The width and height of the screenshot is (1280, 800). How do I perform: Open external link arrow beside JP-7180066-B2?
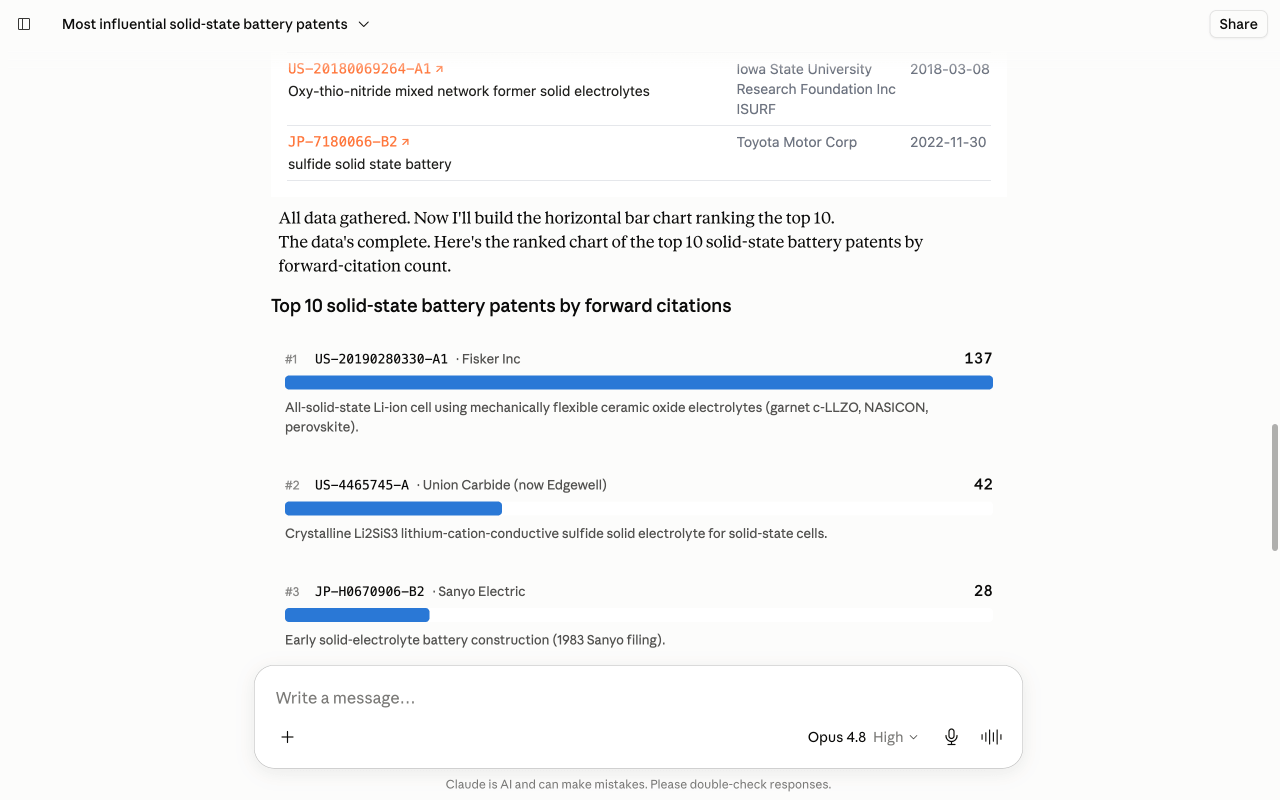tap(405, 142)
